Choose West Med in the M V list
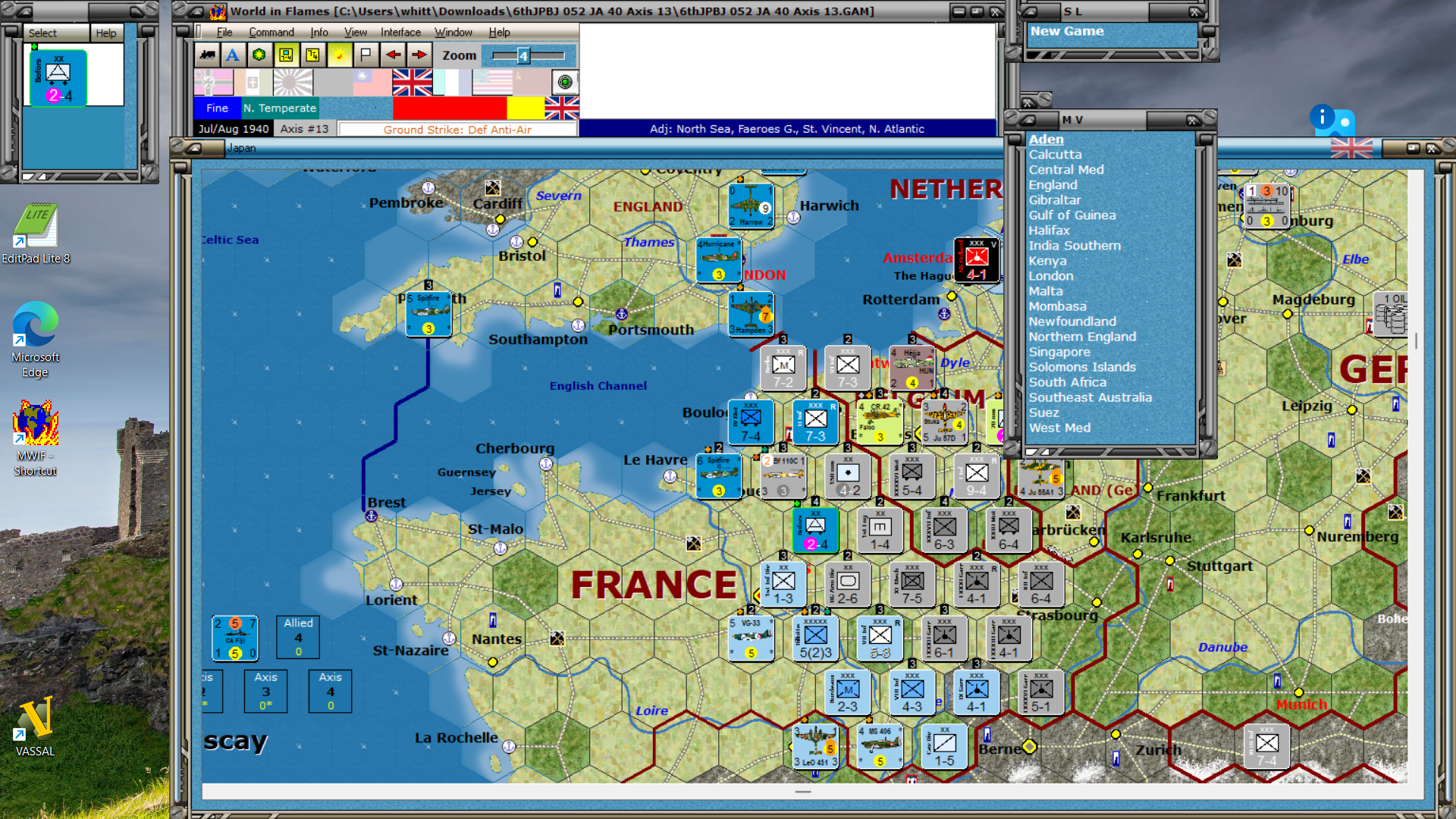 click(1059, 428)
